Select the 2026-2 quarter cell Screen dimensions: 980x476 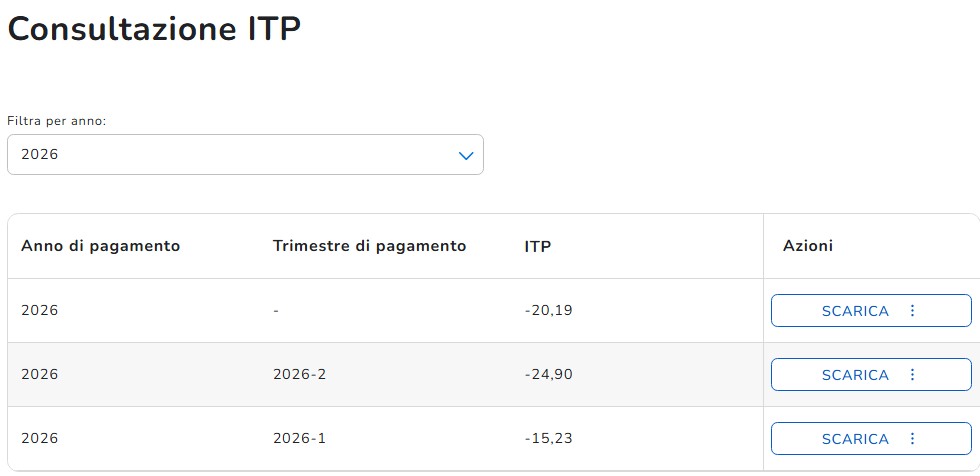pyautogui.click(x=299, y=374)
